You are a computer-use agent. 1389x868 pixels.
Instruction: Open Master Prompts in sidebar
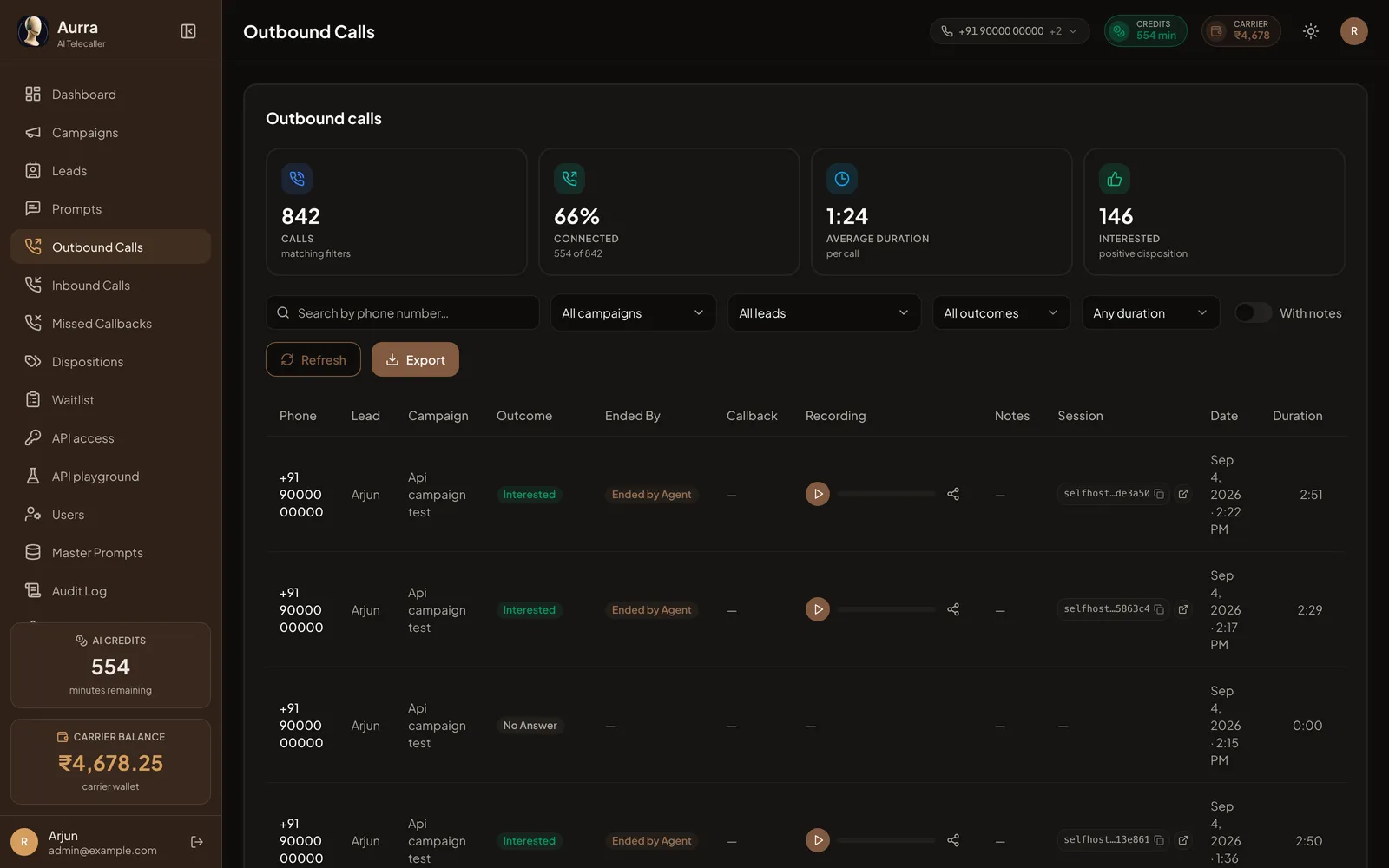[110, 552]
